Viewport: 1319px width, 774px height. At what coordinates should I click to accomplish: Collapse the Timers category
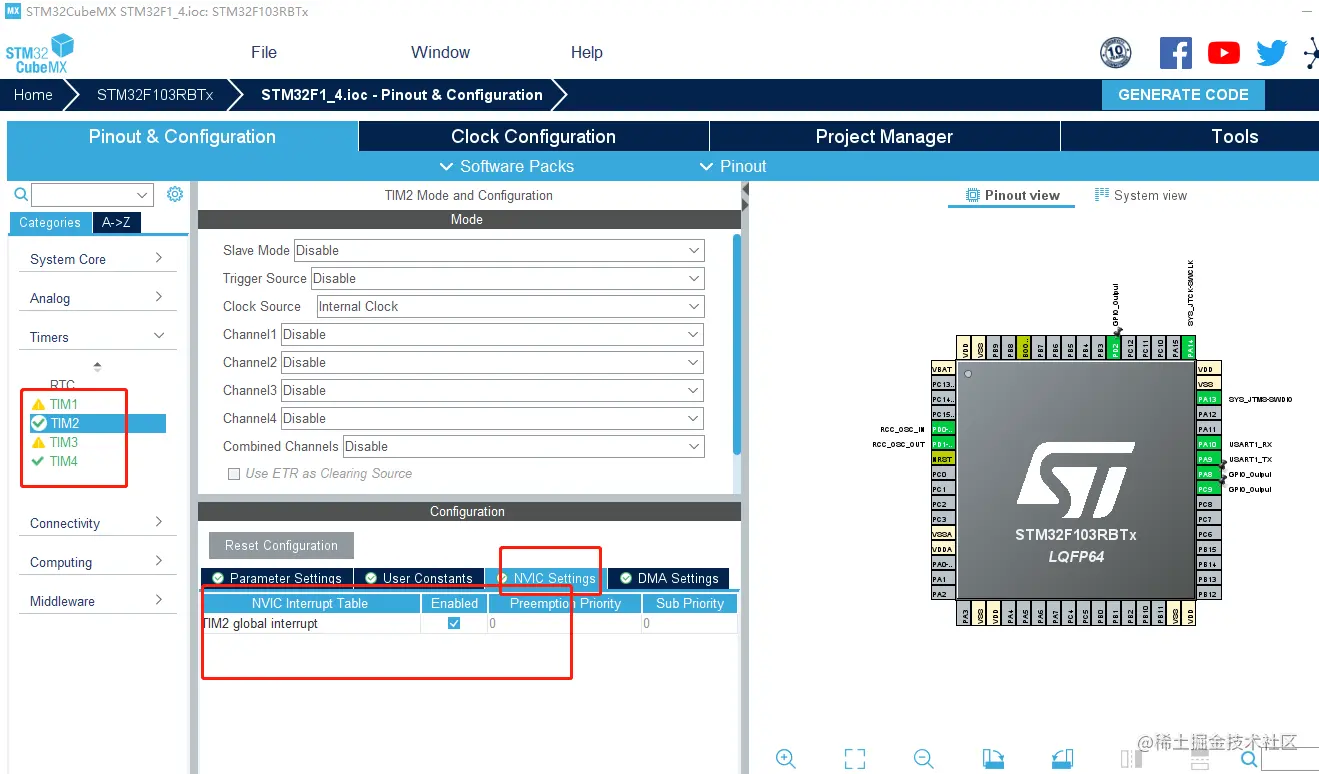(x=98, y=337)
